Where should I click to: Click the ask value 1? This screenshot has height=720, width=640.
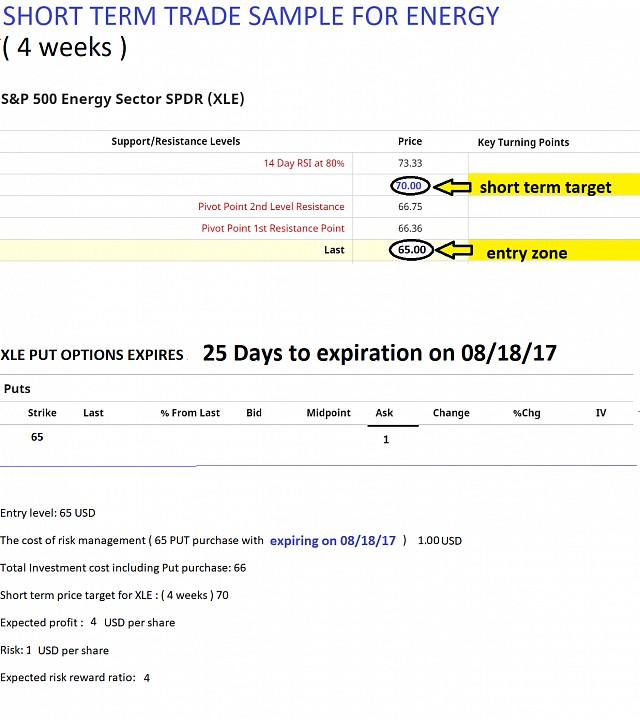(386, 439)
